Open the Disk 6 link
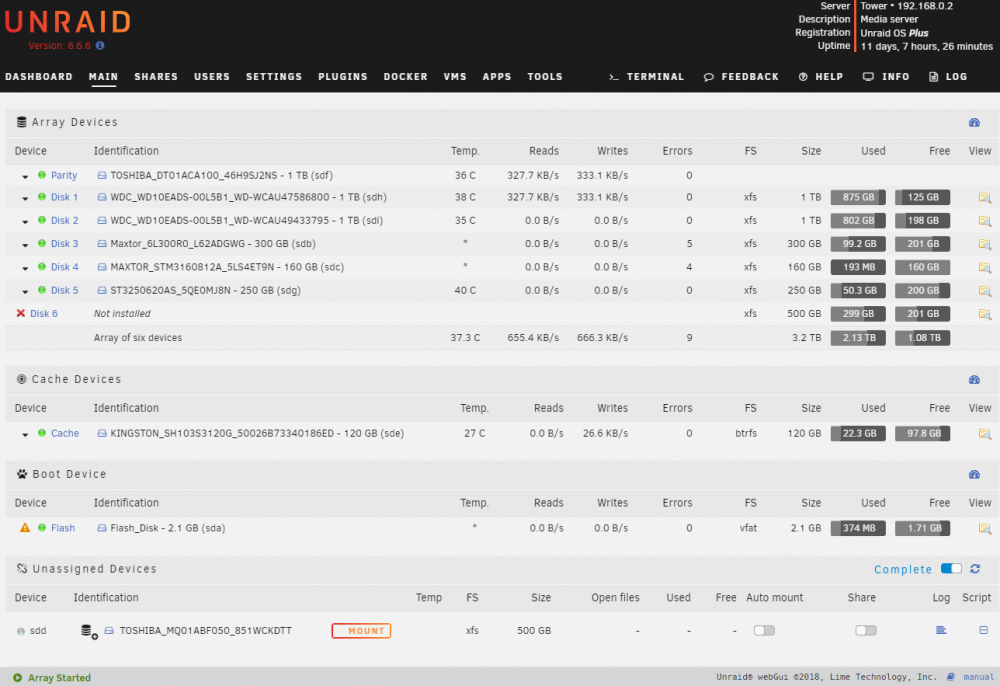 point(44,314)
